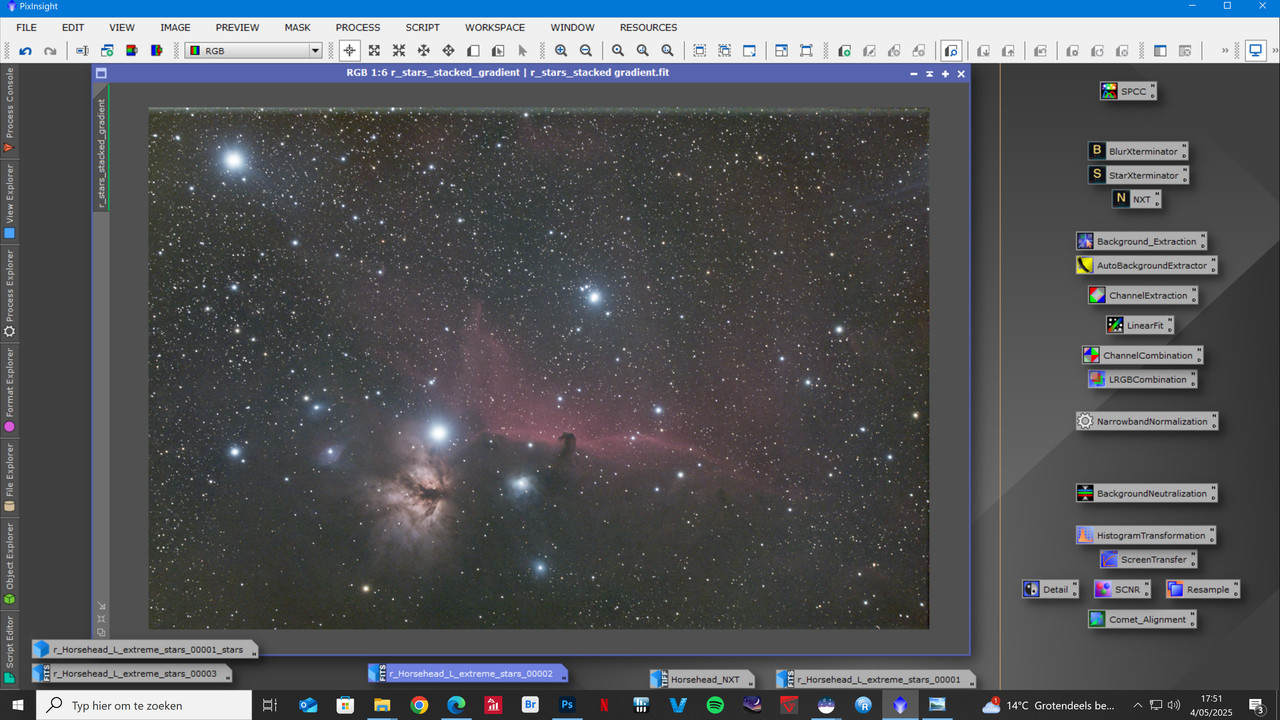Open the SPCC process icon
This screenshot has width=1280, height=720.
click(1126, 90)
